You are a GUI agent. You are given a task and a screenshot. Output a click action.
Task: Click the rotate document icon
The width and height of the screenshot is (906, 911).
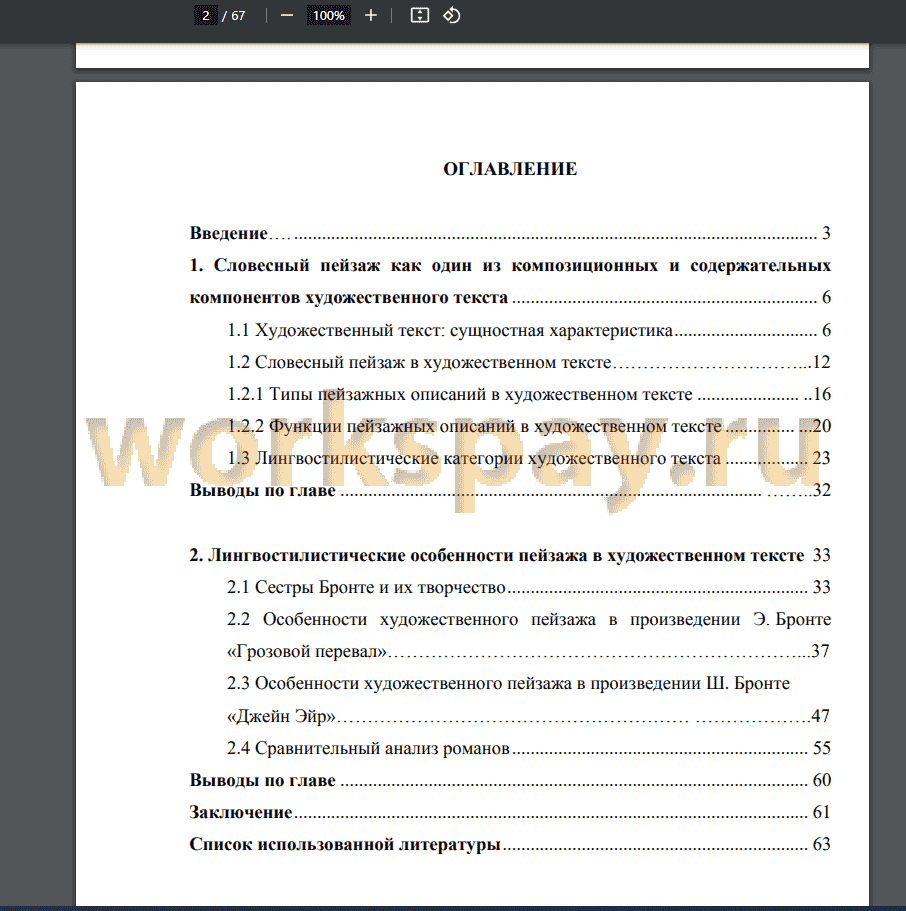452,16
